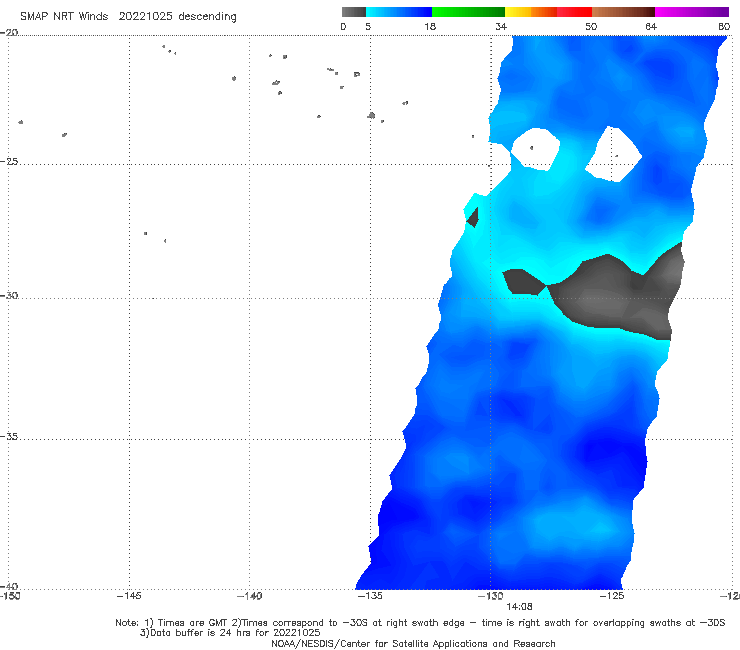Click the longitude axis label "-135"

(x=370, y=596)
